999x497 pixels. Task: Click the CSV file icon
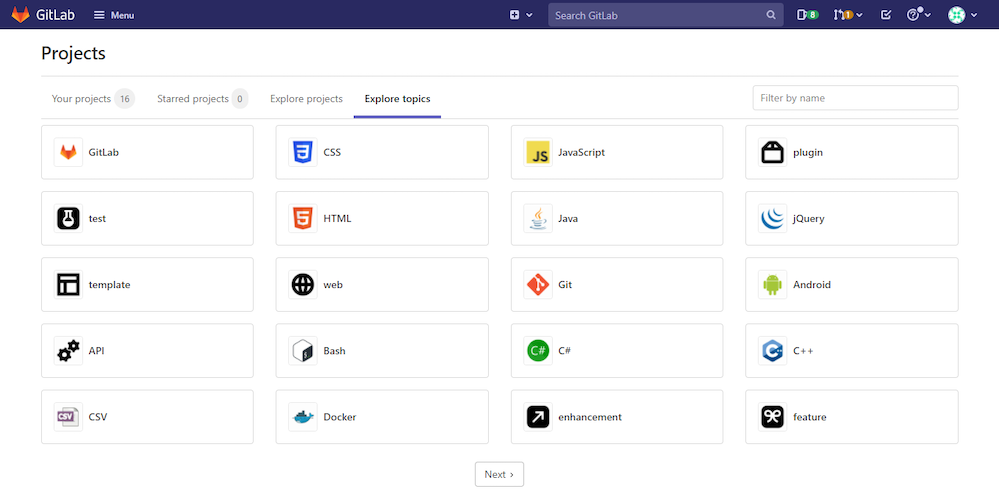coord(68,417)
